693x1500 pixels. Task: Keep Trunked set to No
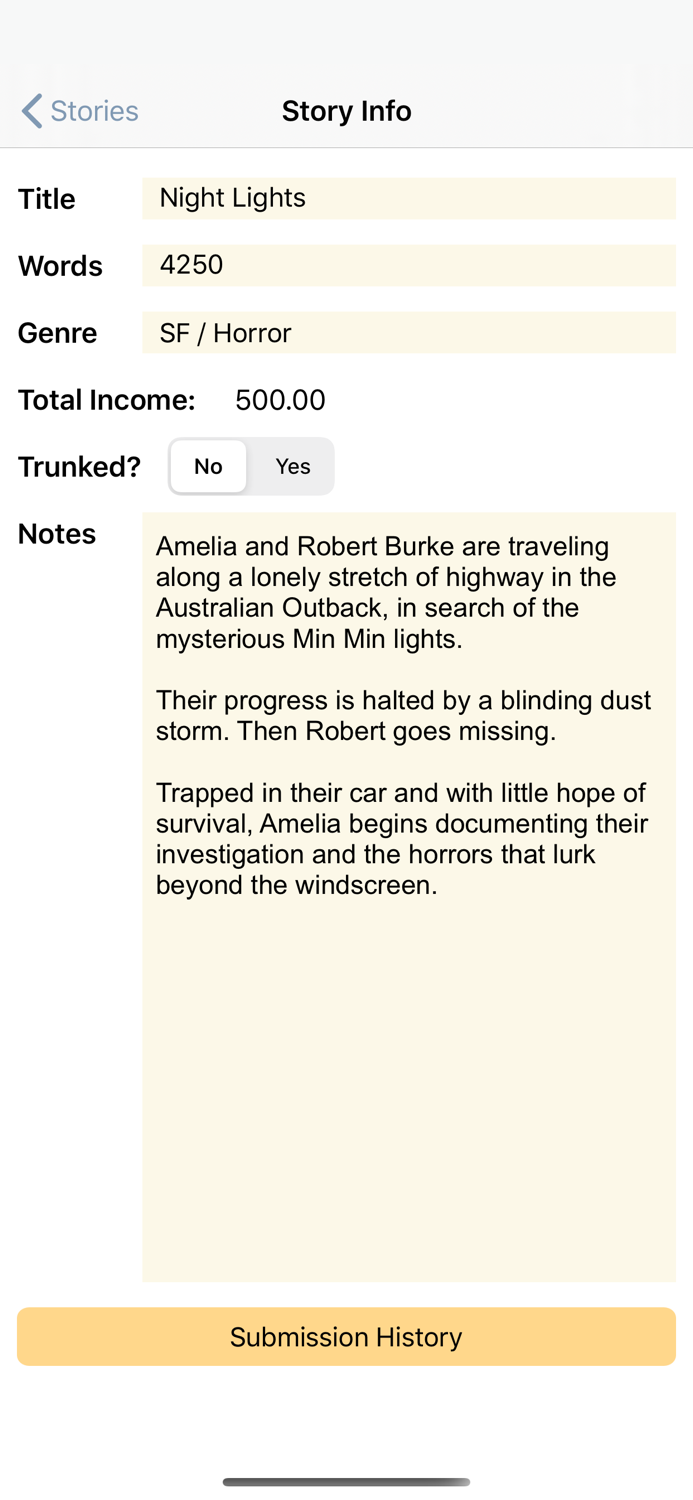[209, 466]
